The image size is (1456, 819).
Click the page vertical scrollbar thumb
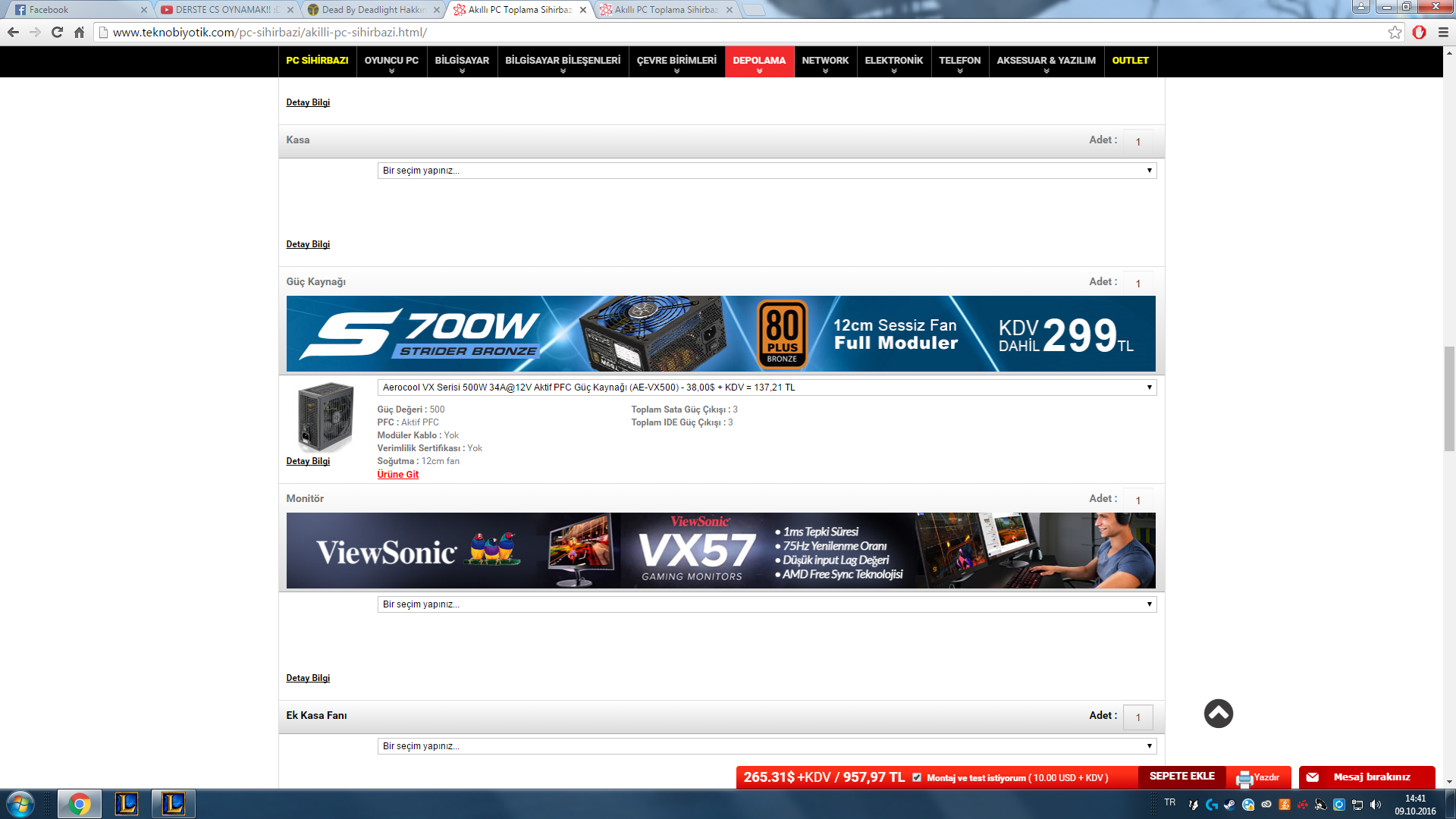(1449, 398)
